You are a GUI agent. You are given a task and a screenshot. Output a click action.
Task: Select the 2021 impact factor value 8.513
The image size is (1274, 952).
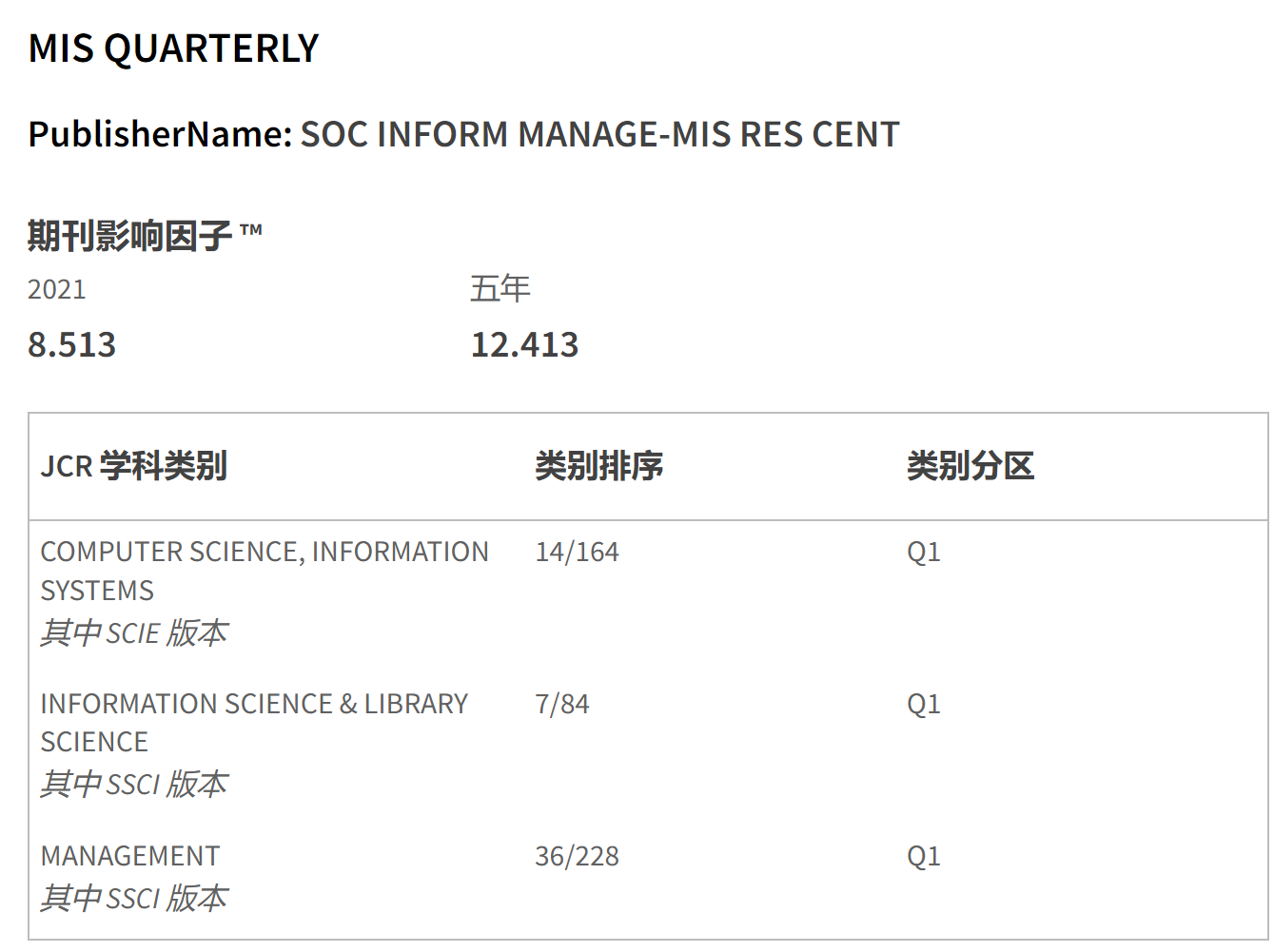click(71, 344)
